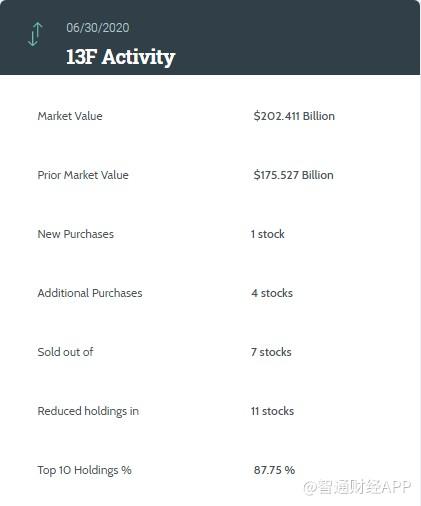Open the 4 stocks additional purchases value

click(272, 293)
